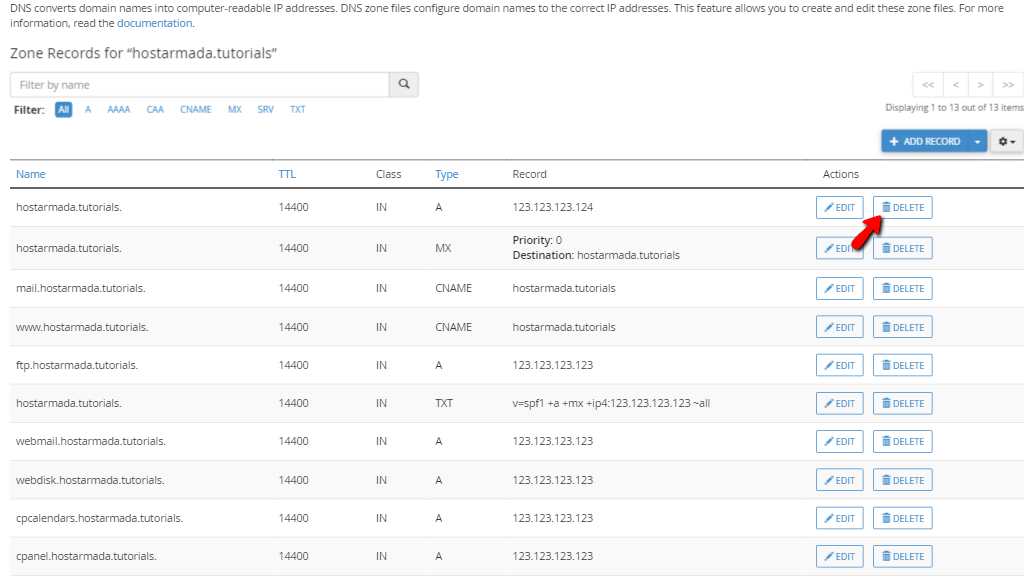Filter records by AAAA type
Screen dimensions: 1024x576
(119, 109)
